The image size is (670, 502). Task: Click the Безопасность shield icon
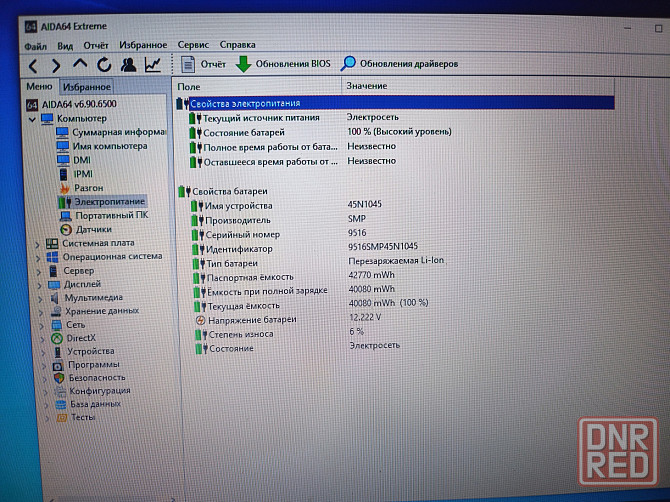pyautogui.click(x=59, y=378)
